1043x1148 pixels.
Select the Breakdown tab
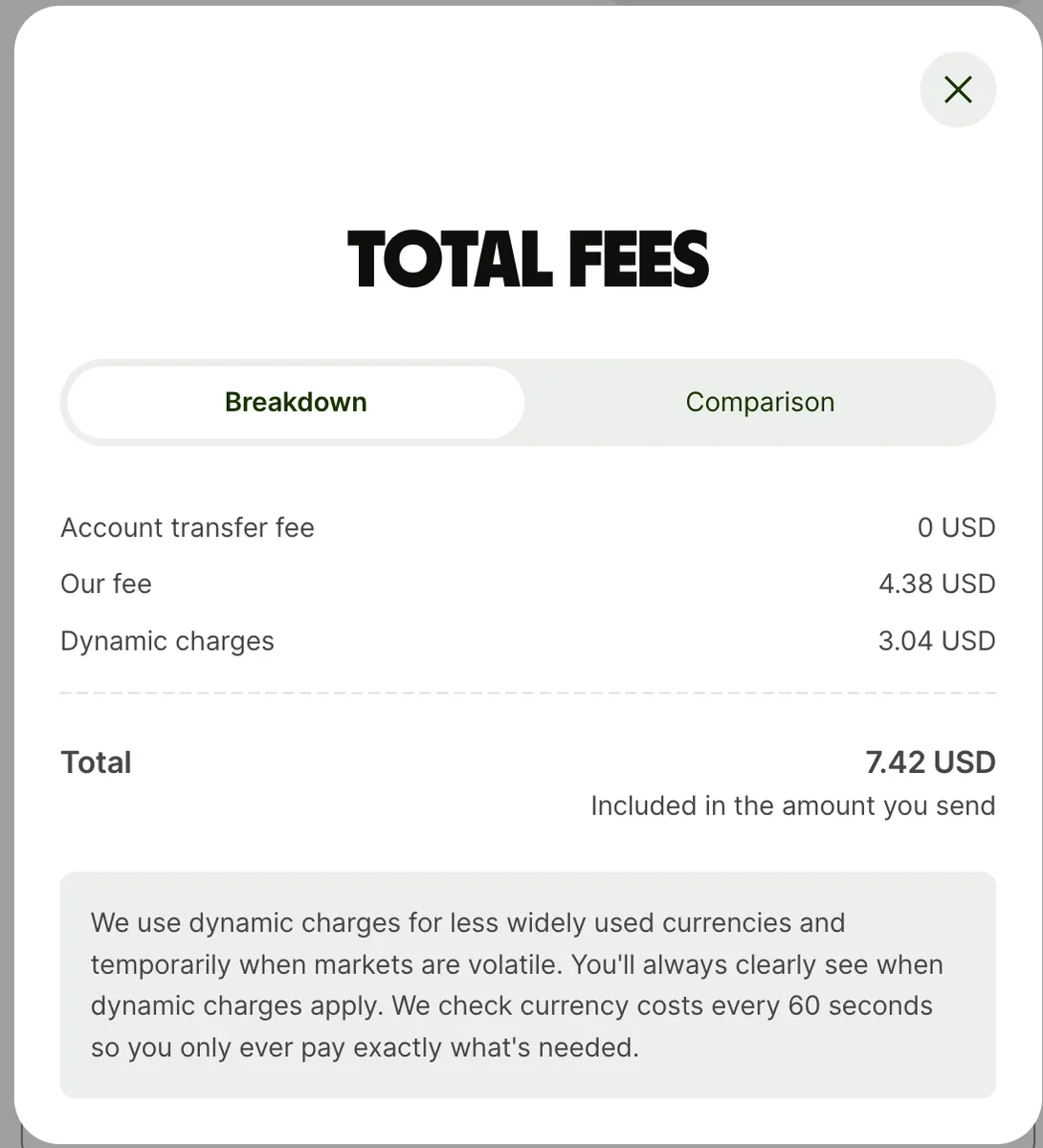click(296, 402)
